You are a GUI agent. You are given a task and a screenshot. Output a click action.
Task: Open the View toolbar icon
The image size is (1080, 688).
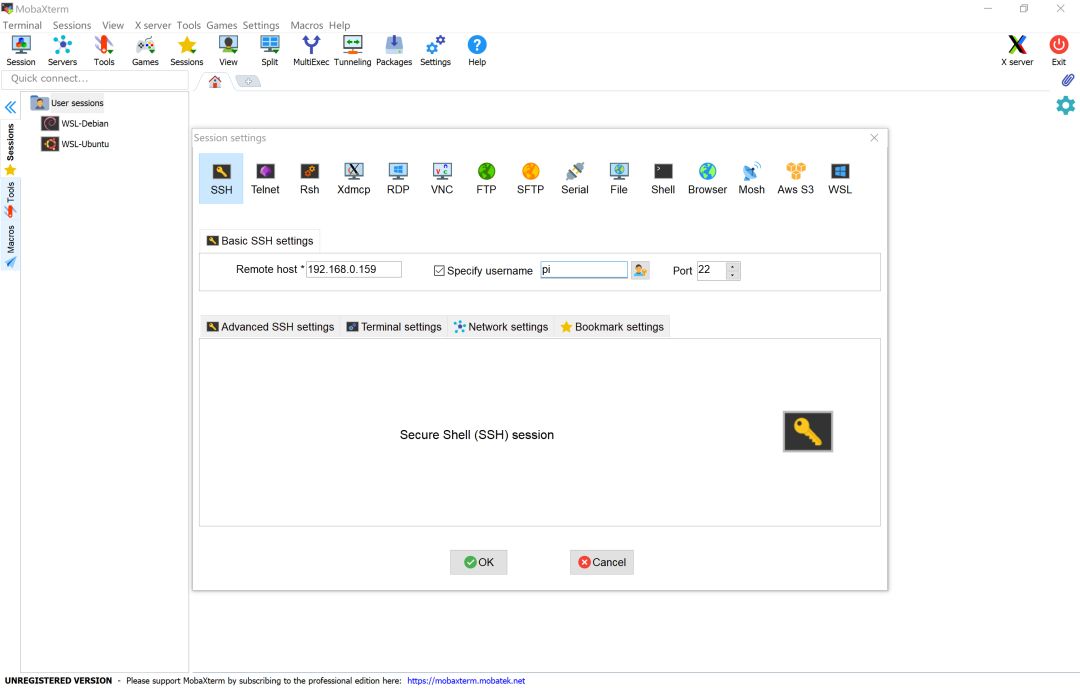228,51
